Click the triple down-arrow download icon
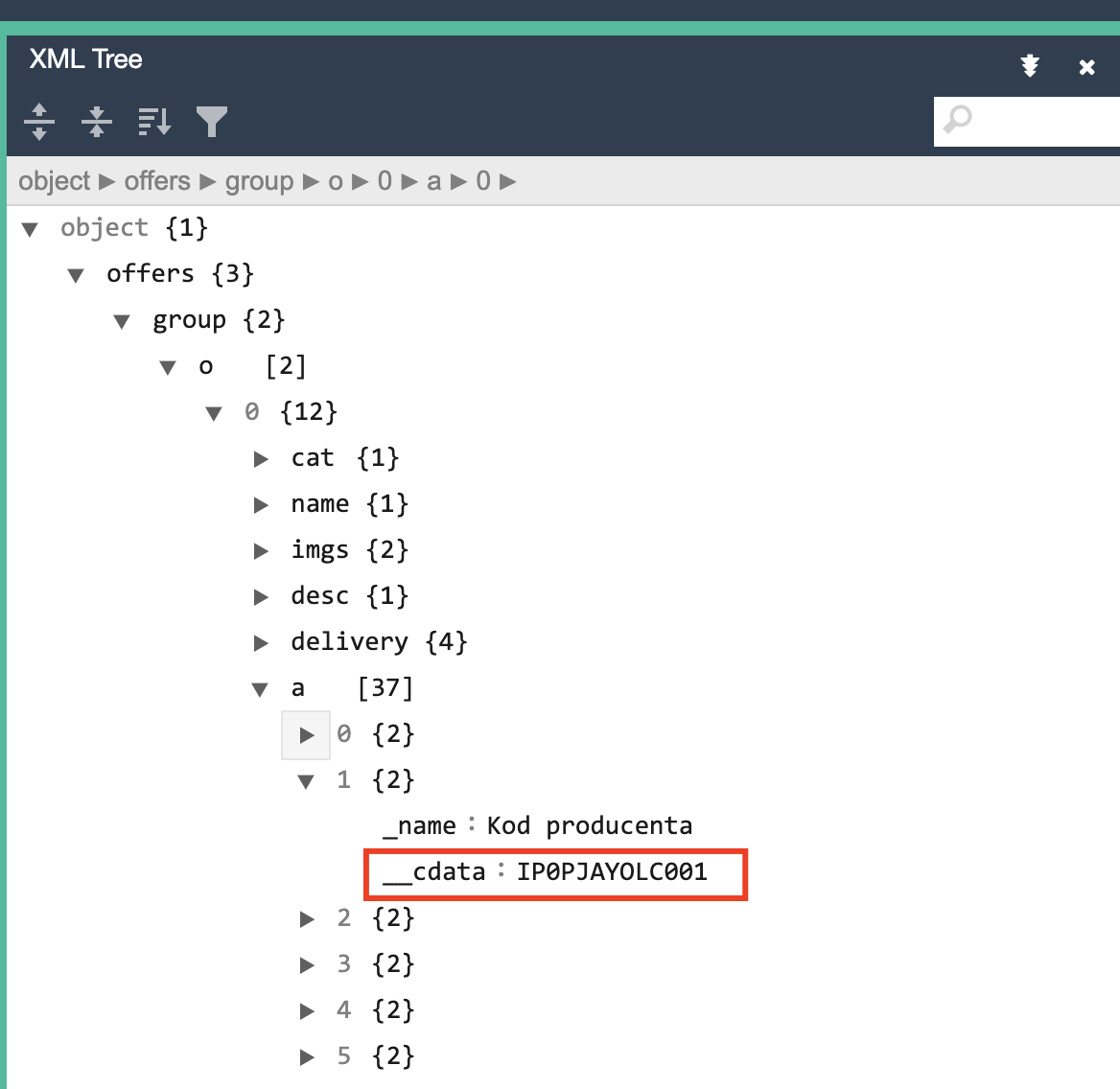Screen dimensions: 1120x1089 point(1029,66)
